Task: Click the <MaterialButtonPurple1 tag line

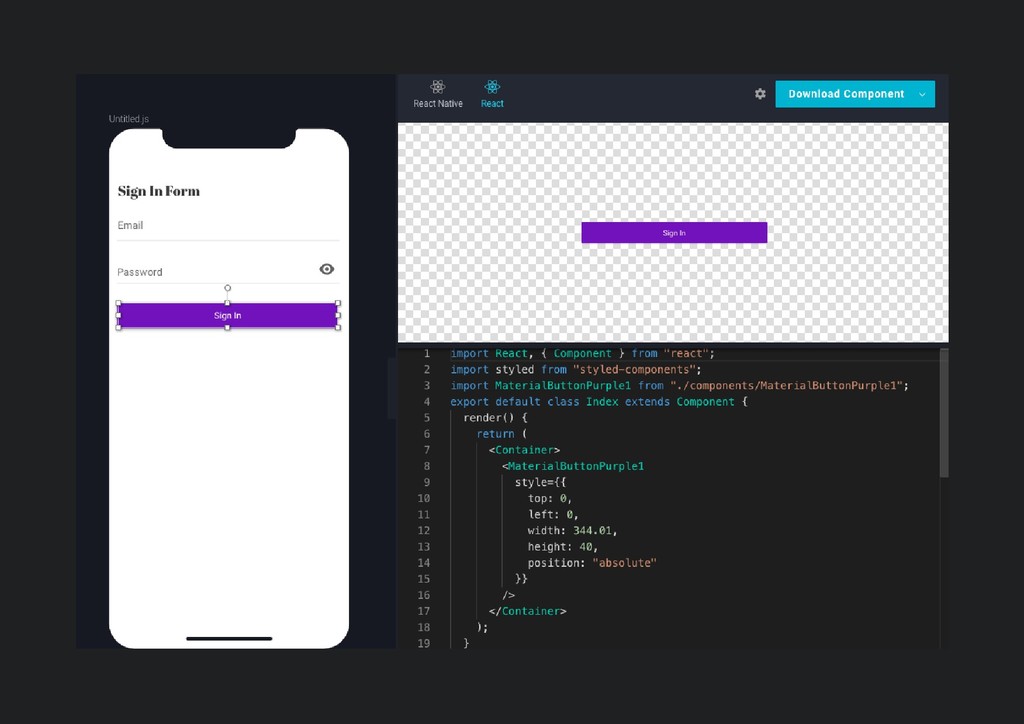Action: 573,466
